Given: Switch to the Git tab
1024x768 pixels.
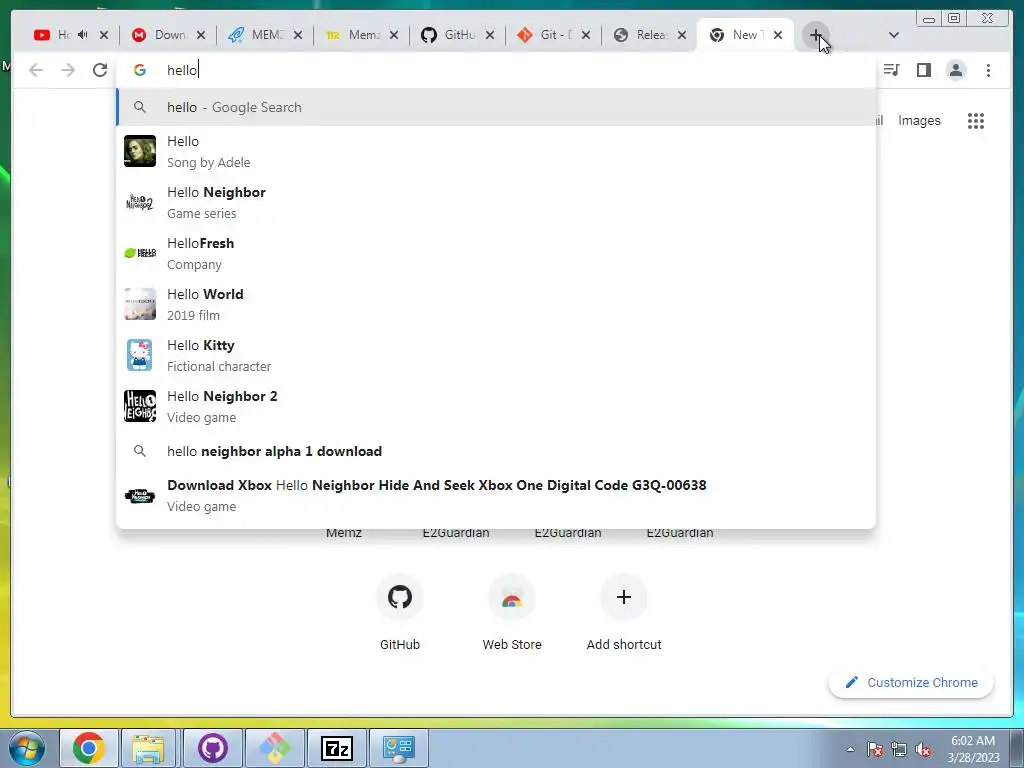Looking at the screenshot, I should pyautogui.click(x=545, y=35).
